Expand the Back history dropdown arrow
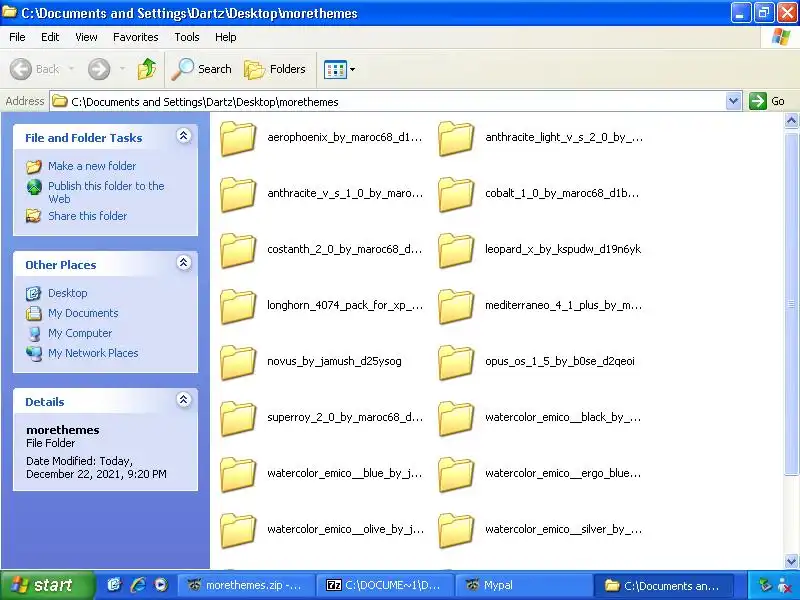 pos(71,69)
